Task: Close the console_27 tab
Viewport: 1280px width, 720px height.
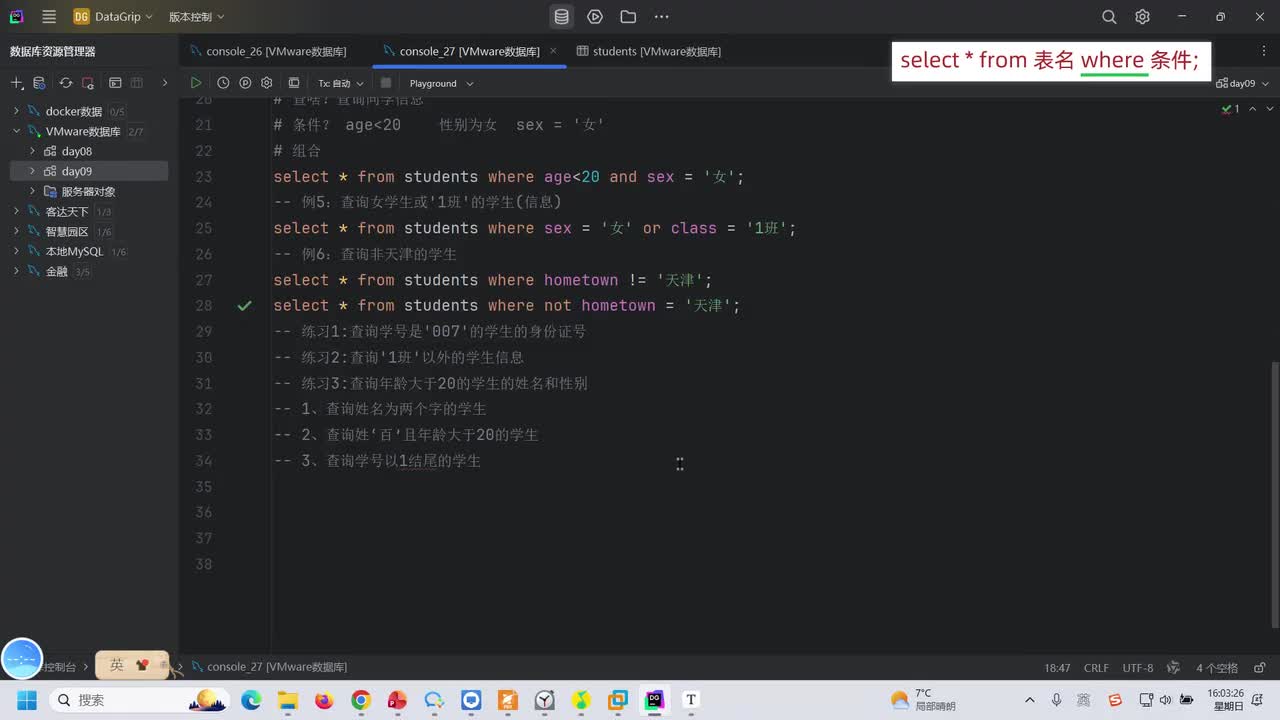Action: 554,51
